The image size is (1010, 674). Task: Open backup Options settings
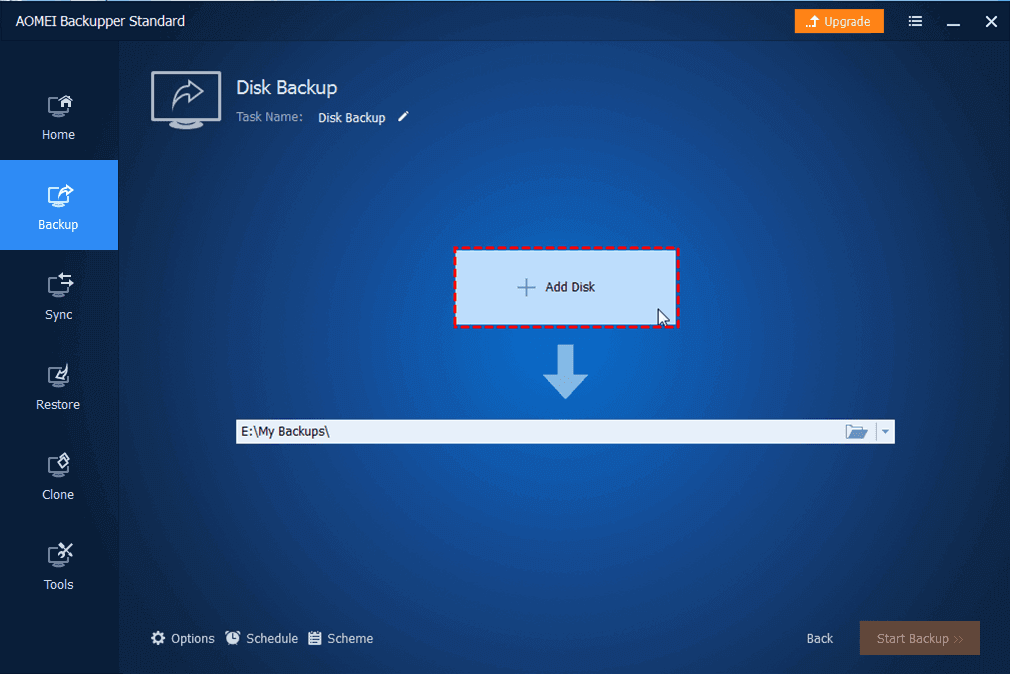tap(182, 638)
